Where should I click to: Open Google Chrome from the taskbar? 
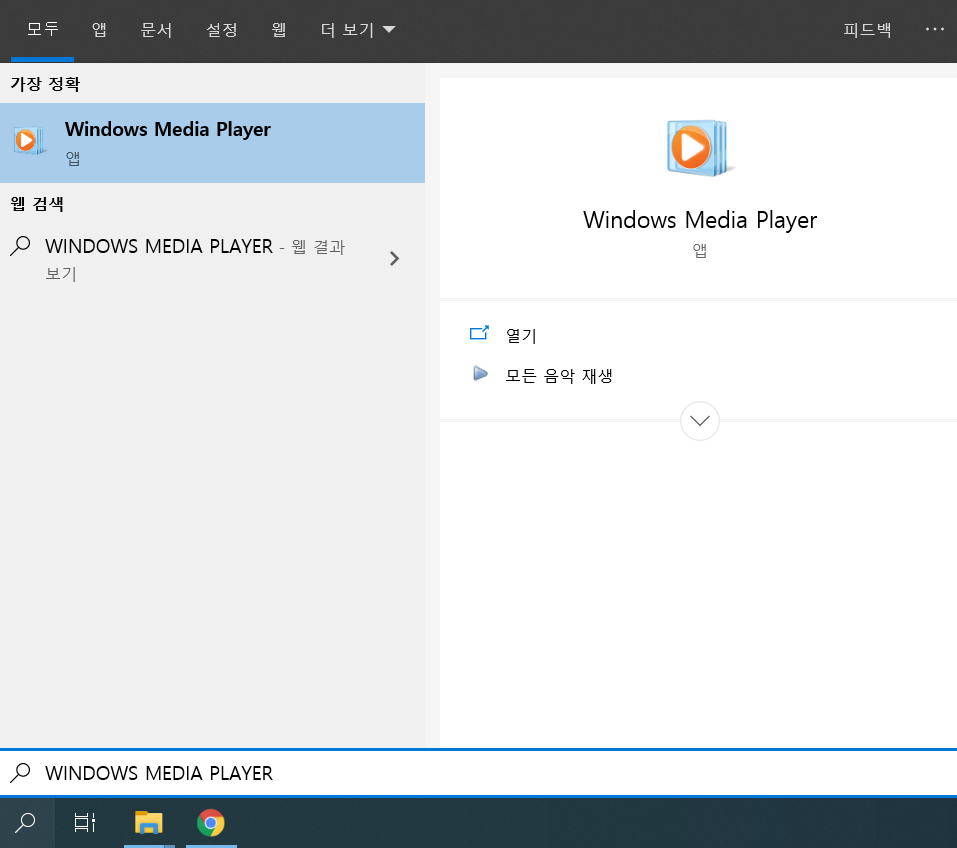[x=211, y=822]
